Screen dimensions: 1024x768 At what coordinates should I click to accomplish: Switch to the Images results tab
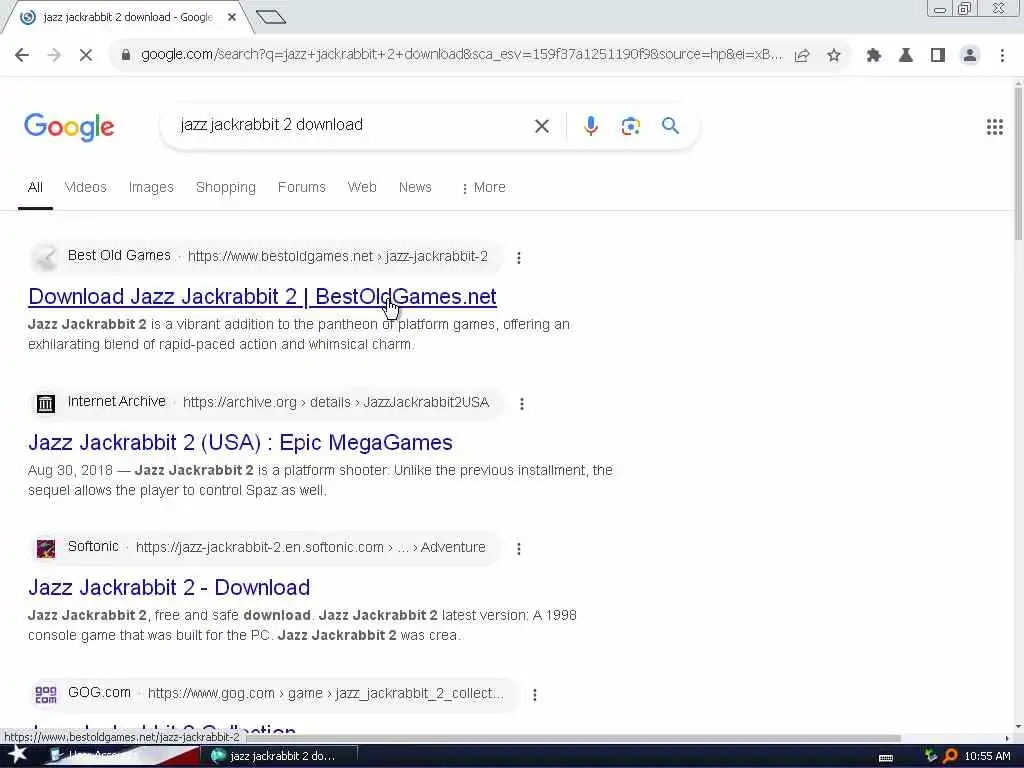pos(151,187)
